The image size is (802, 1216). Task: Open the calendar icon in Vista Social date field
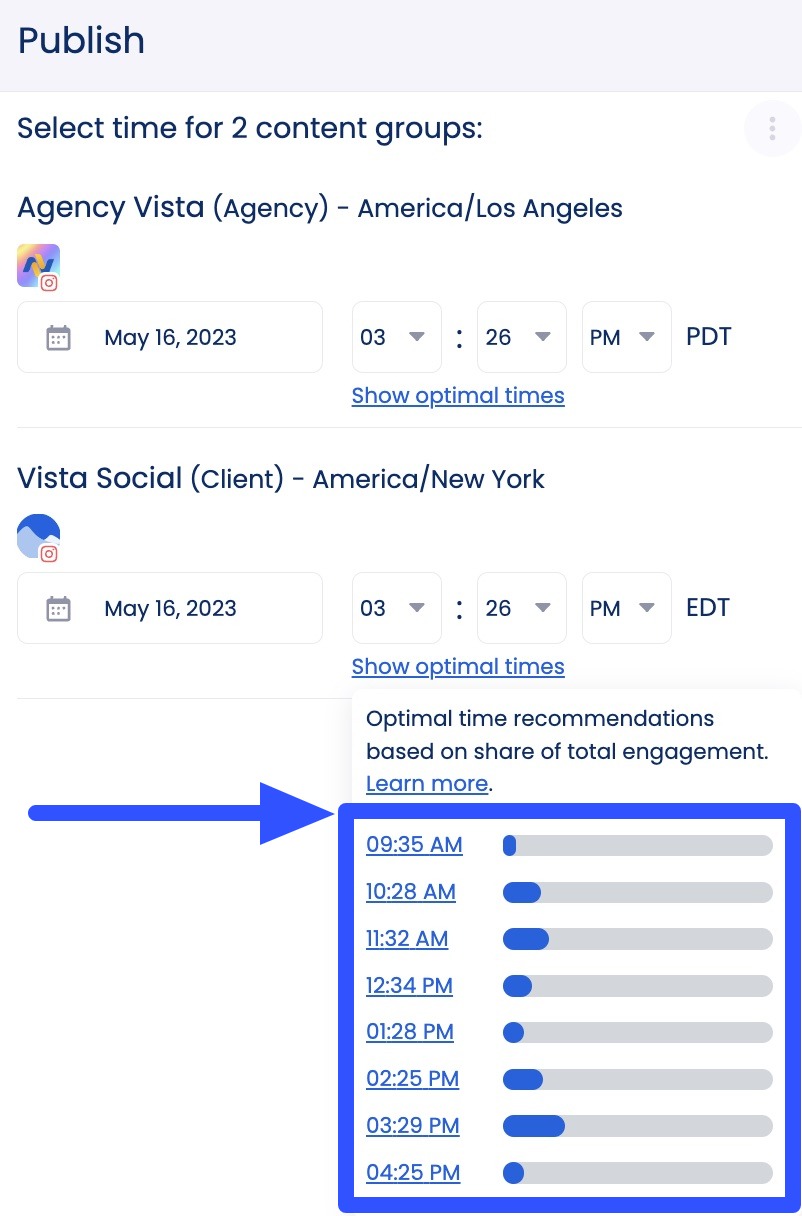[59, 608]
